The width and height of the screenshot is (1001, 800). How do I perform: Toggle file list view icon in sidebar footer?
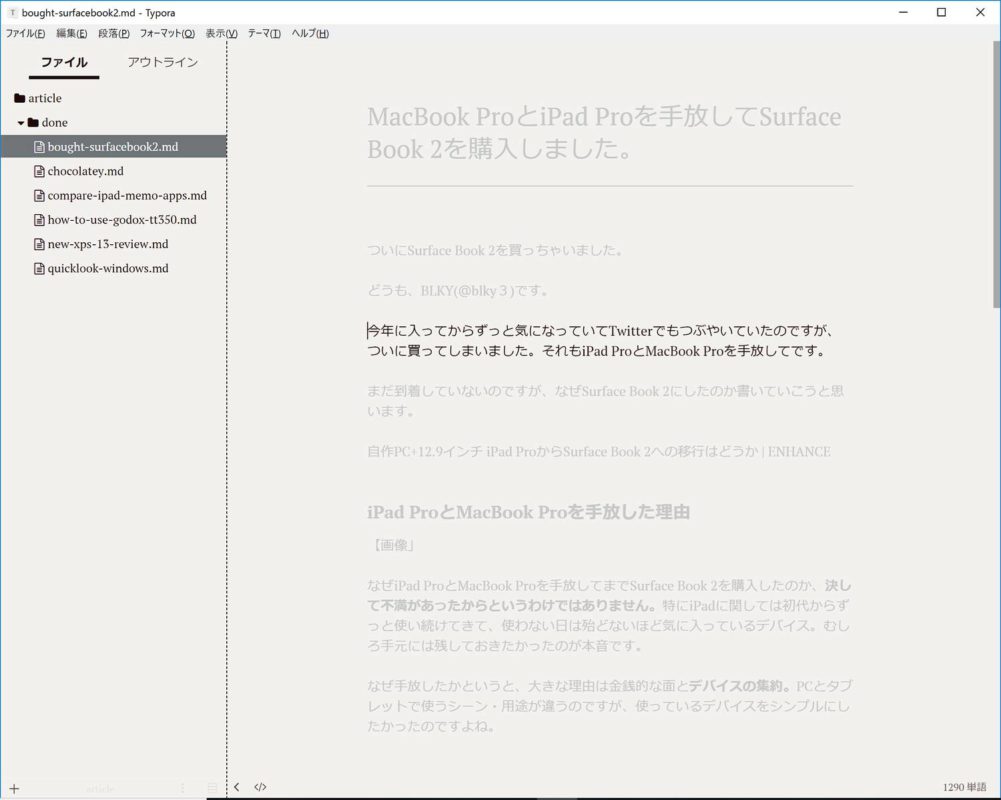point(212,788)
